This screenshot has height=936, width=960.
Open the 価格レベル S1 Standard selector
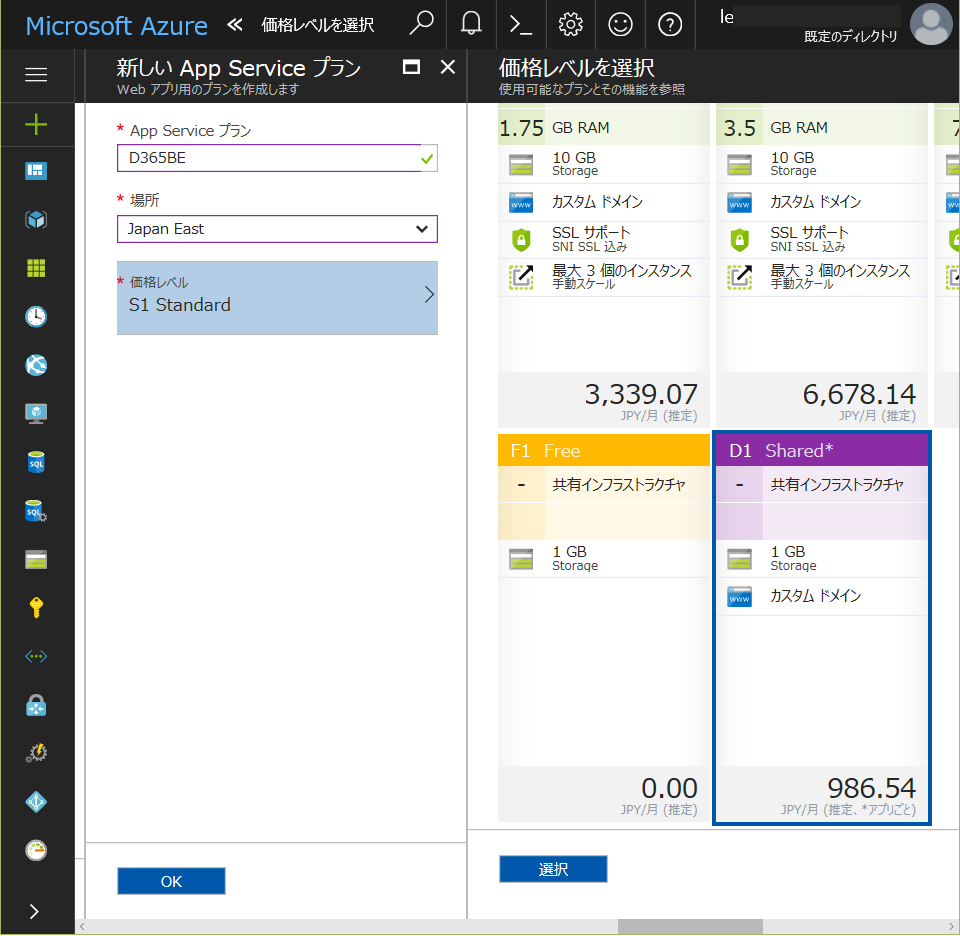277,298
